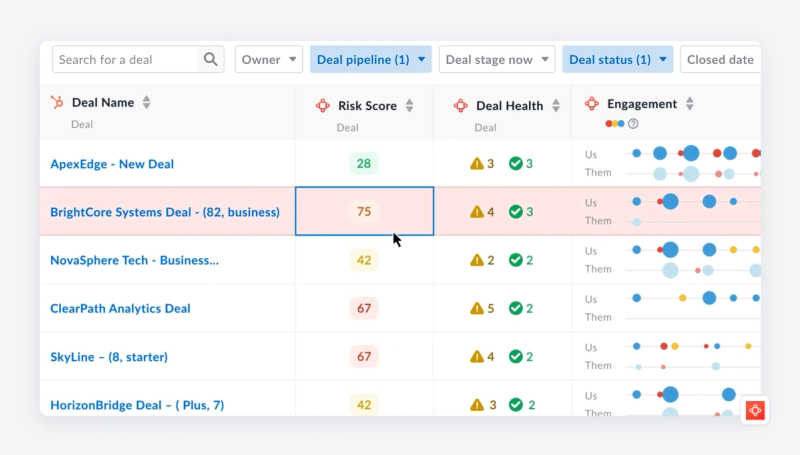Click the red icon beside Engagement
Image resolution: width=800 pixels, height=455 pixels.
(592, 104)
